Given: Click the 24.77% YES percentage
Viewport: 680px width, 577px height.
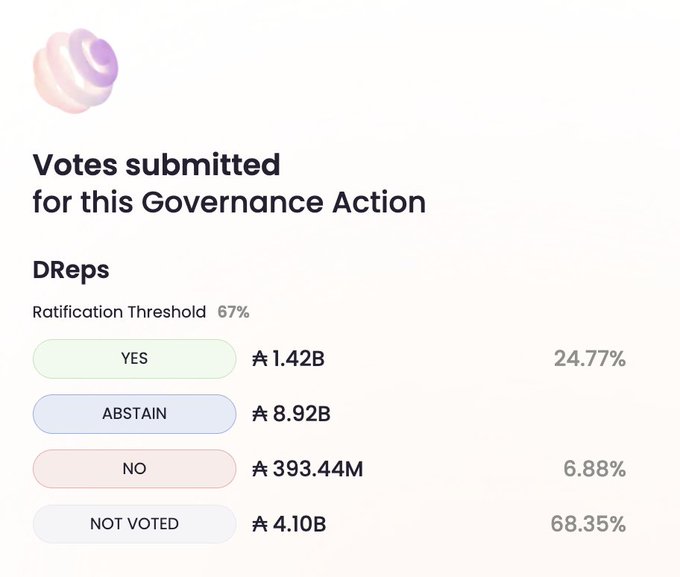Looking at the screenshot, I should [x=590, y=359].
